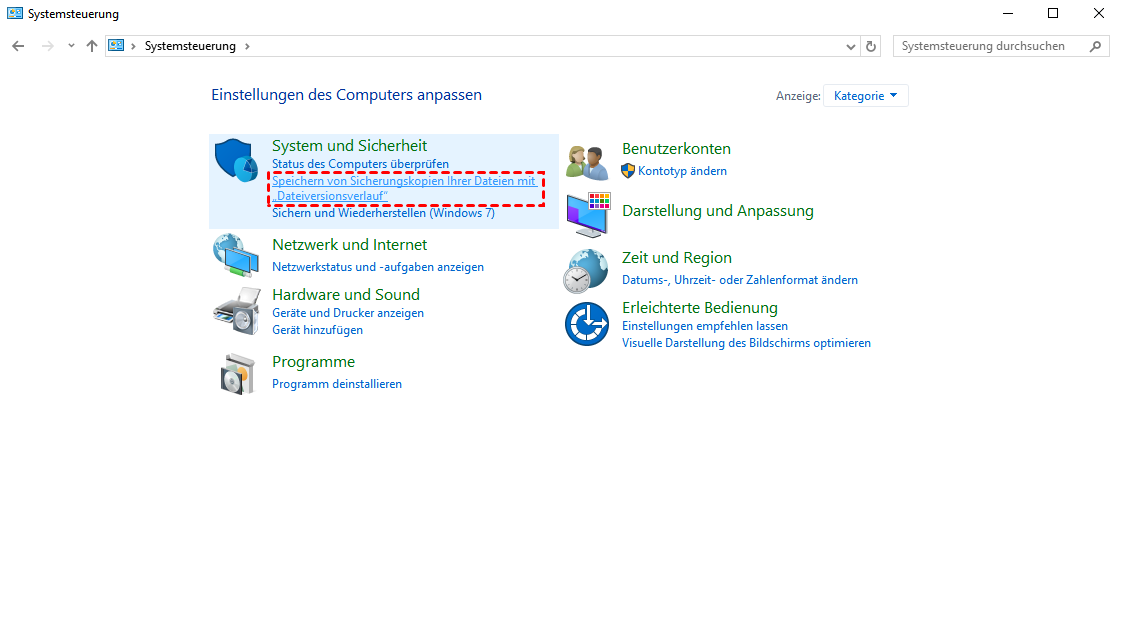Open Programm deinstallieren link
The image size is (1122, 629).
[337, 384]
